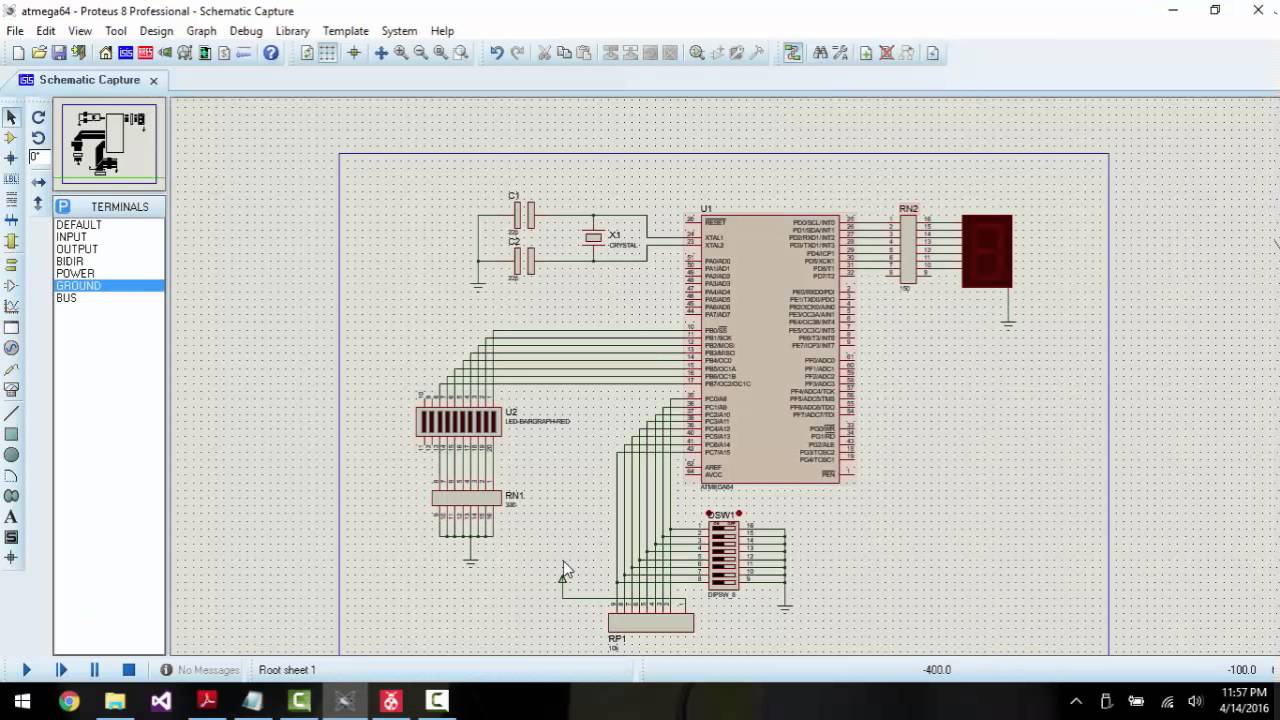Close the Schematic Capture tab
The image size is (1280, 720).
click(154, 80)
